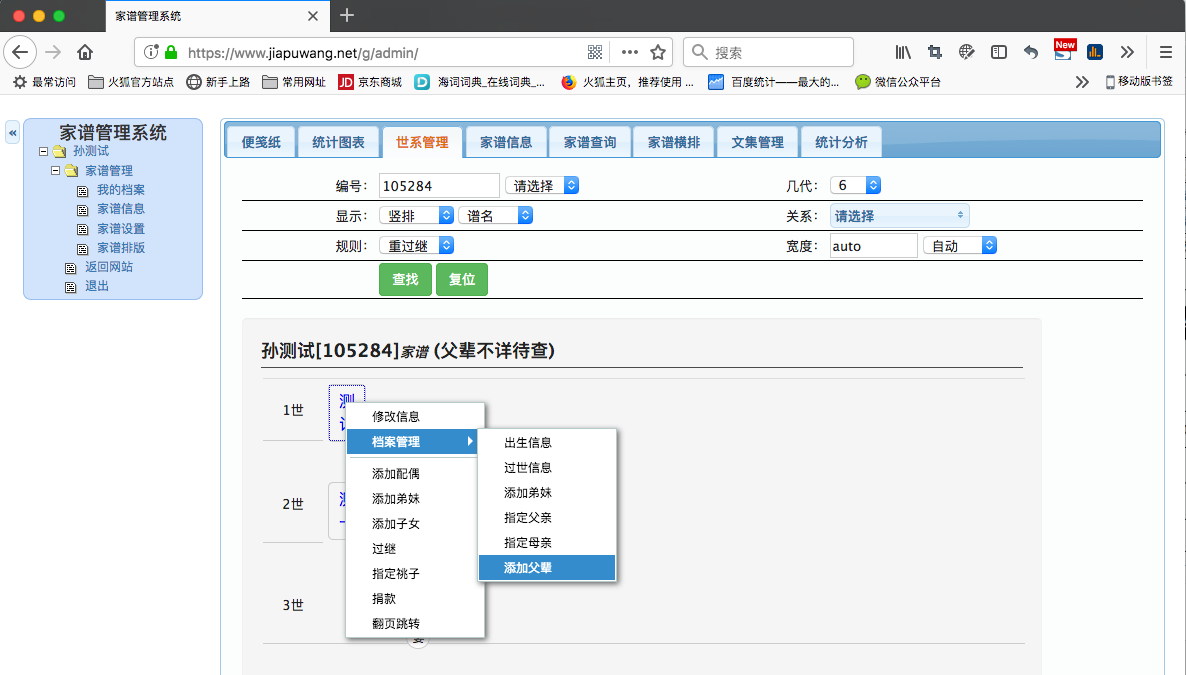This screenshot has width=1186, height=675.
Task: Toggle the sidebar view icon
Action: [x=998, y=52]
